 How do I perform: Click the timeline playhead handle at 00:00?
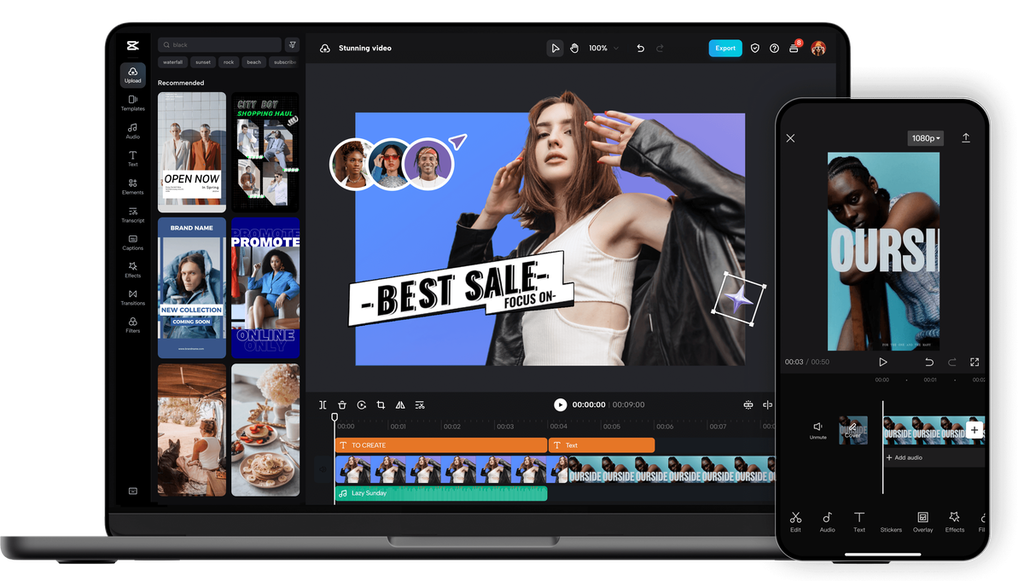coord(334,417)
